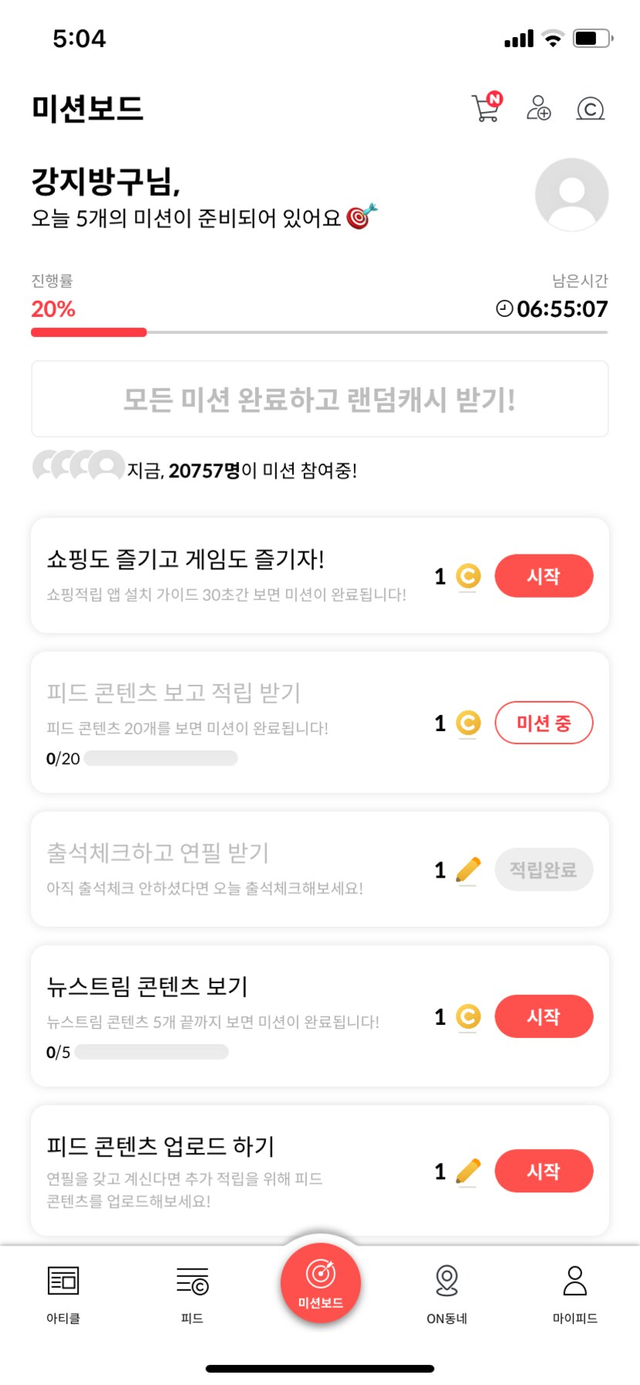
Task: Click the coin icon on 뉴스트림 mission
Action: (468, 1017)
